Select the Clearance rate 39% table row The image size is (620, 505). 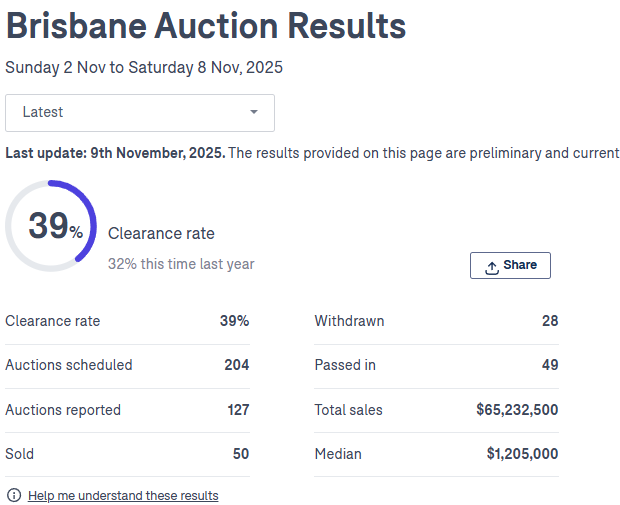(x=127, y=321)
